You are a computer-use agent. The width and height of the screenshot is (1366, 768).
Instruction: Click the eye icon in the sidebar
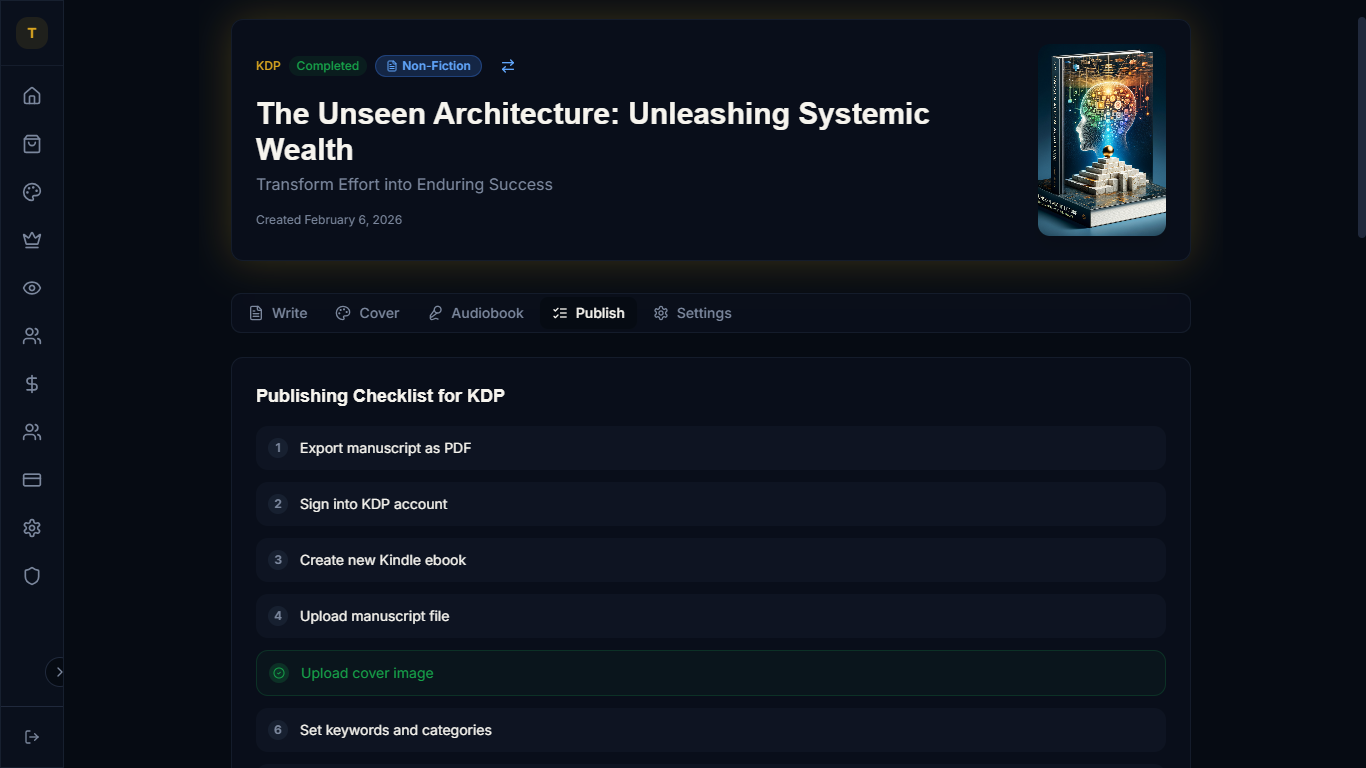coord(32,288)
